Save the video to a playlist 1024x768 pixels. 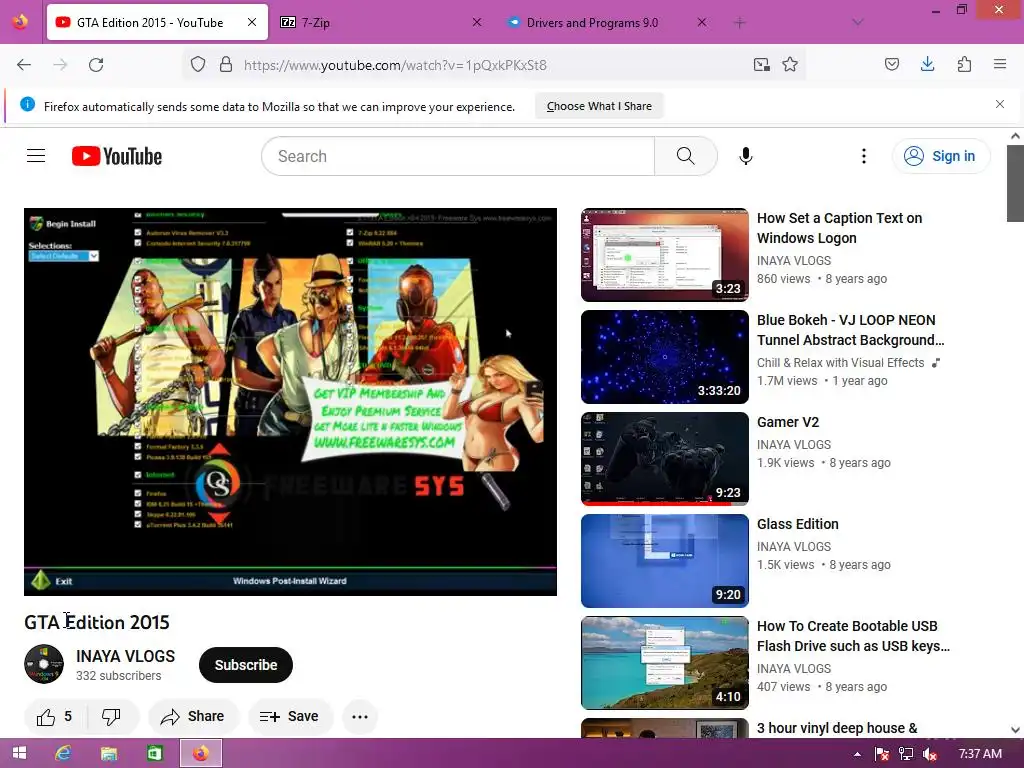tap(290, 717)
